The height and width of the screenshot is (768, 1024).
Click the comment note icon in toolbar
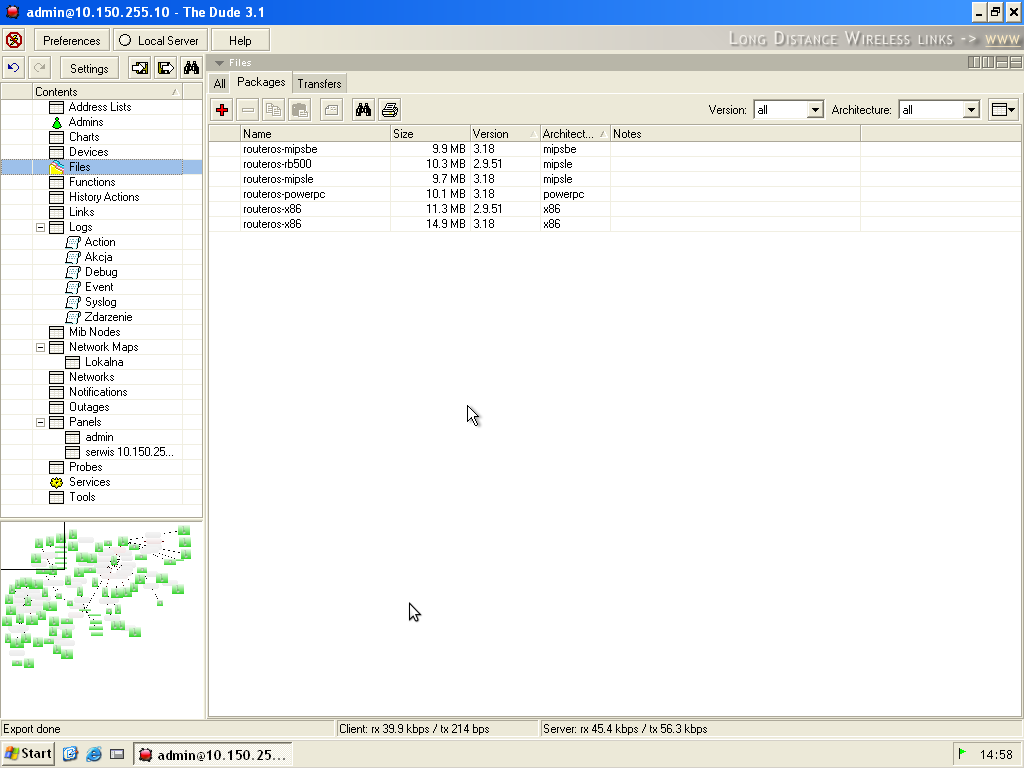pos(332,110)
